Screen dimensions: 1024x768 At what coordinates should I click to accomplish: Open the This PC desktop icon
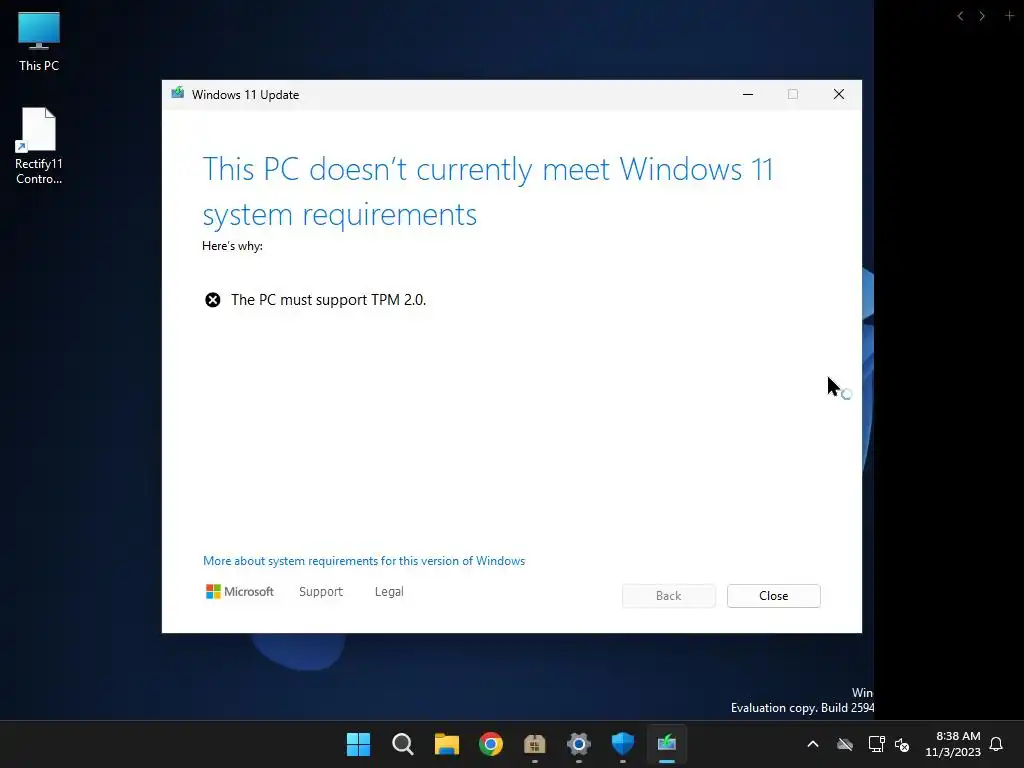(39, 41)
